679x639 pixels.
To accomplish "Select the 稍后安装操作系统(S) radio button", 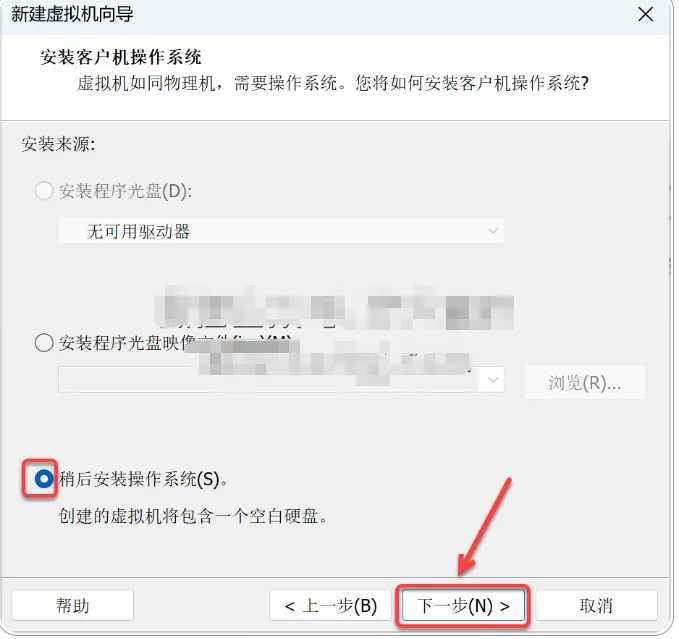I will [x=44, y=479].
